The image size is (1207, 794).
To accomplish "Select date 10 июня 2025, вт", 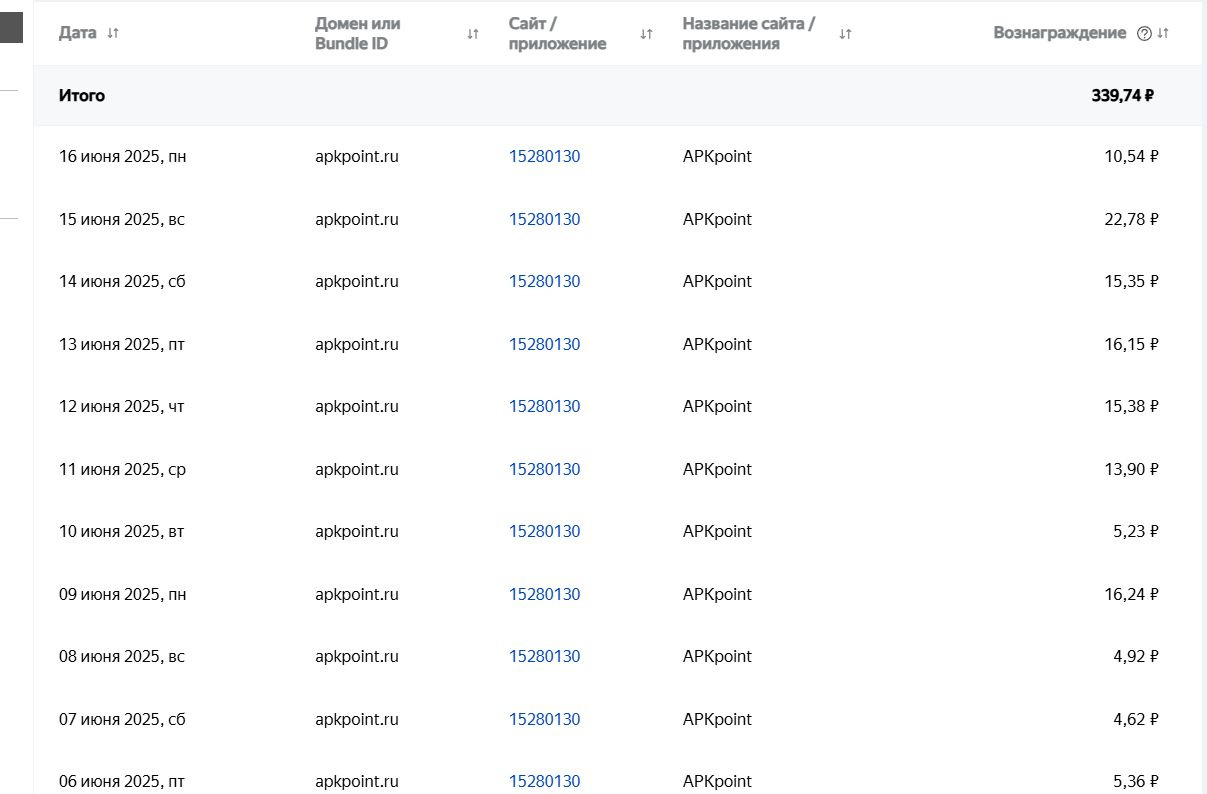I will [122, 532].
